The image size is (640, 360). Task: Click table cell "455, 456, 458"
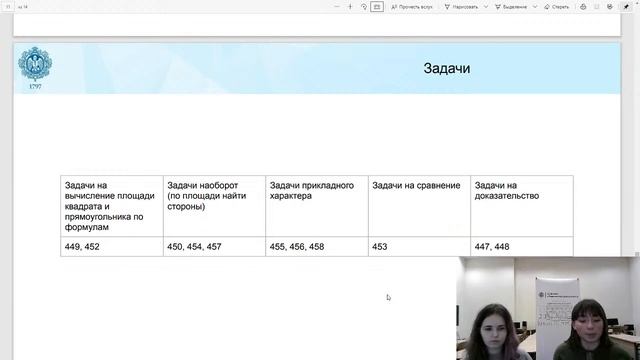pyautogui.click(x=316, y=247)
